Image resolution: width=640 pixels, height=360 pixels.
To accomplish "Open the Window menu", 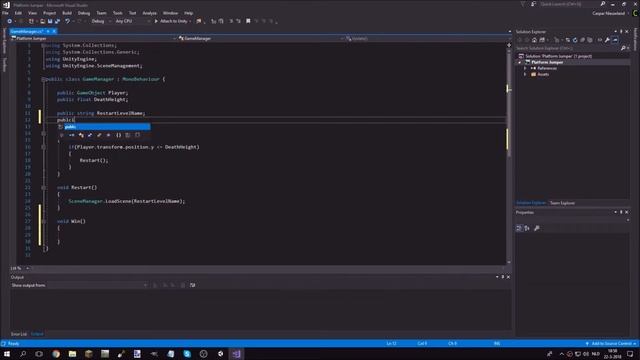I will pos(170,13).
